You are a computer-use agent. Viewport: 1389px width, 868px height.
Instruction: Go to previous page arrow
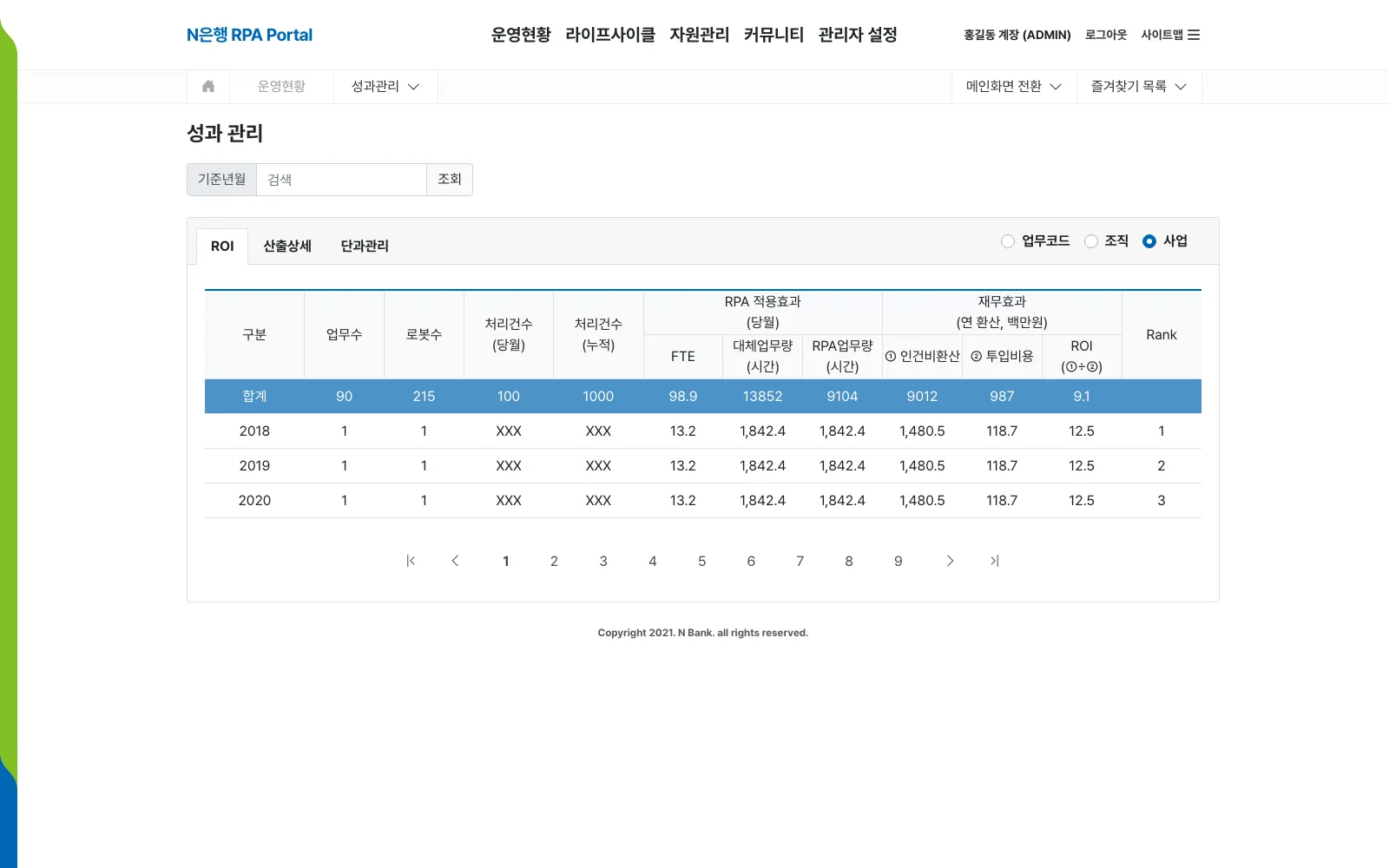coord(455,561)
